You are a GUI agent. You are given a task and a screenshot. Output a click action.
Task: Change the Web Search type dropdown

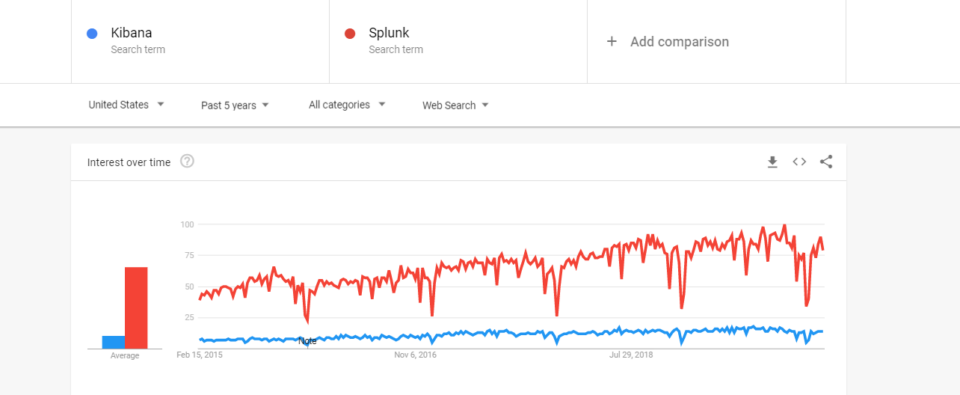pos(456,105)
